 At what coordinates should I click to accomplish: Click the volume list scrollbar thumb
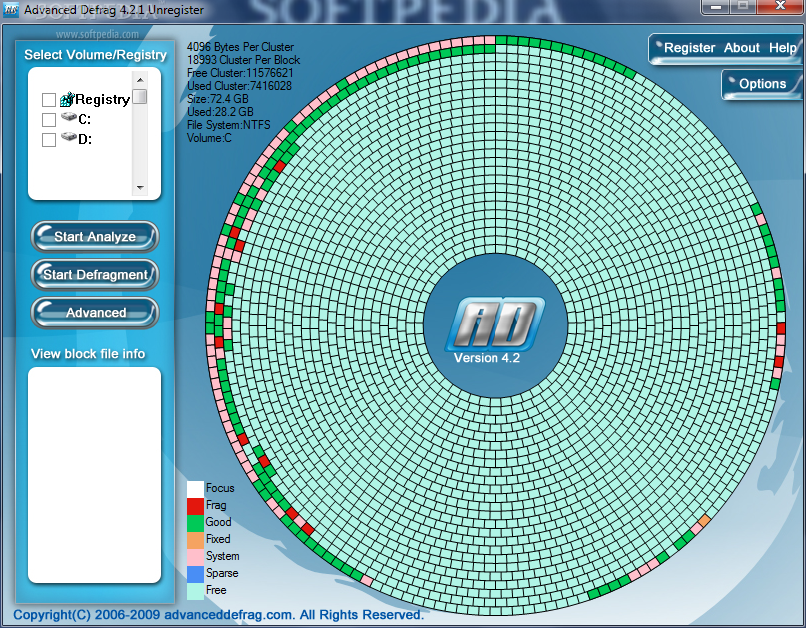pos(140,97)
